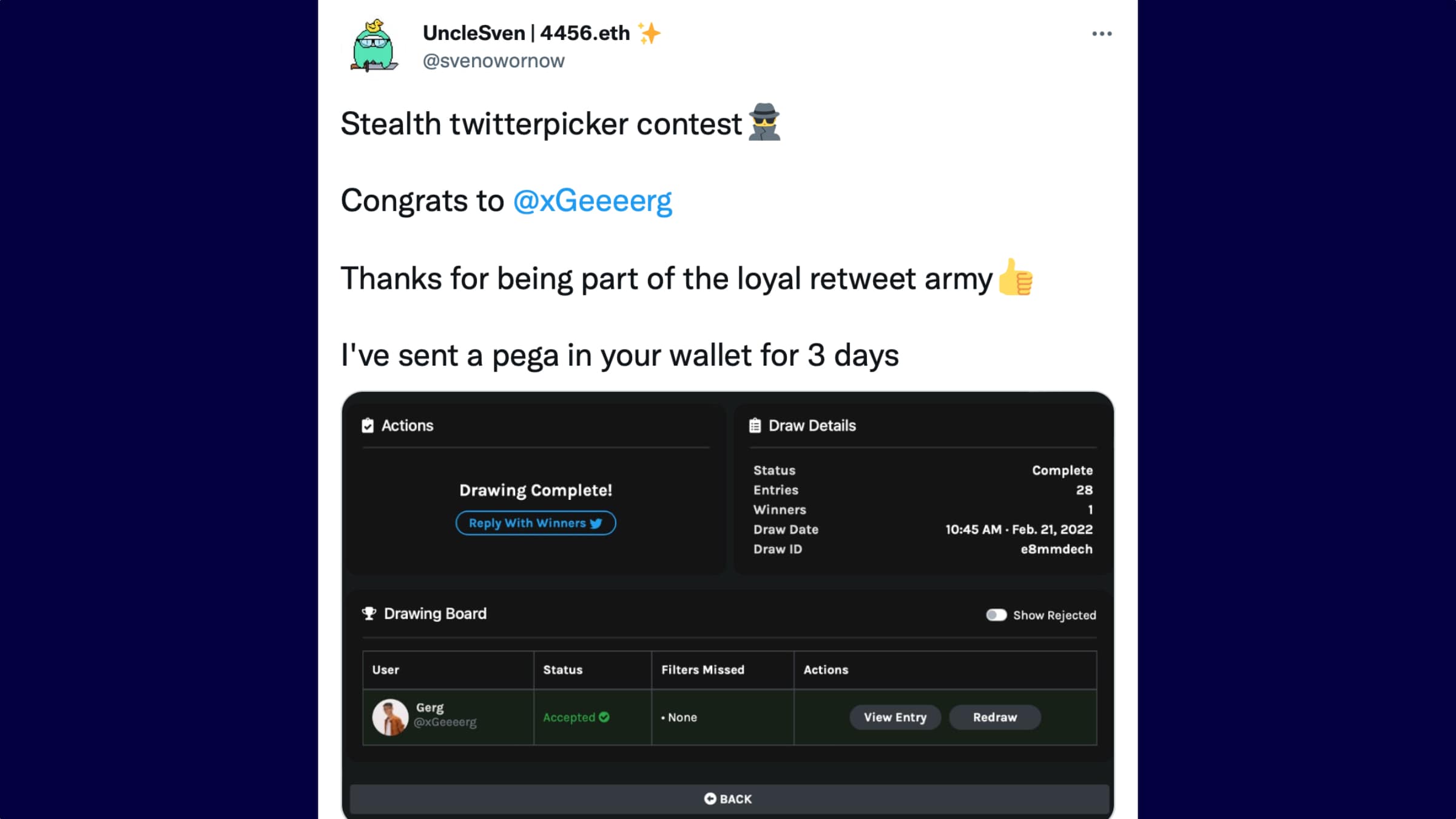Click the Actions clipboard-check icon
Viewport: 1456px width, 819px height.
(368, 426)
